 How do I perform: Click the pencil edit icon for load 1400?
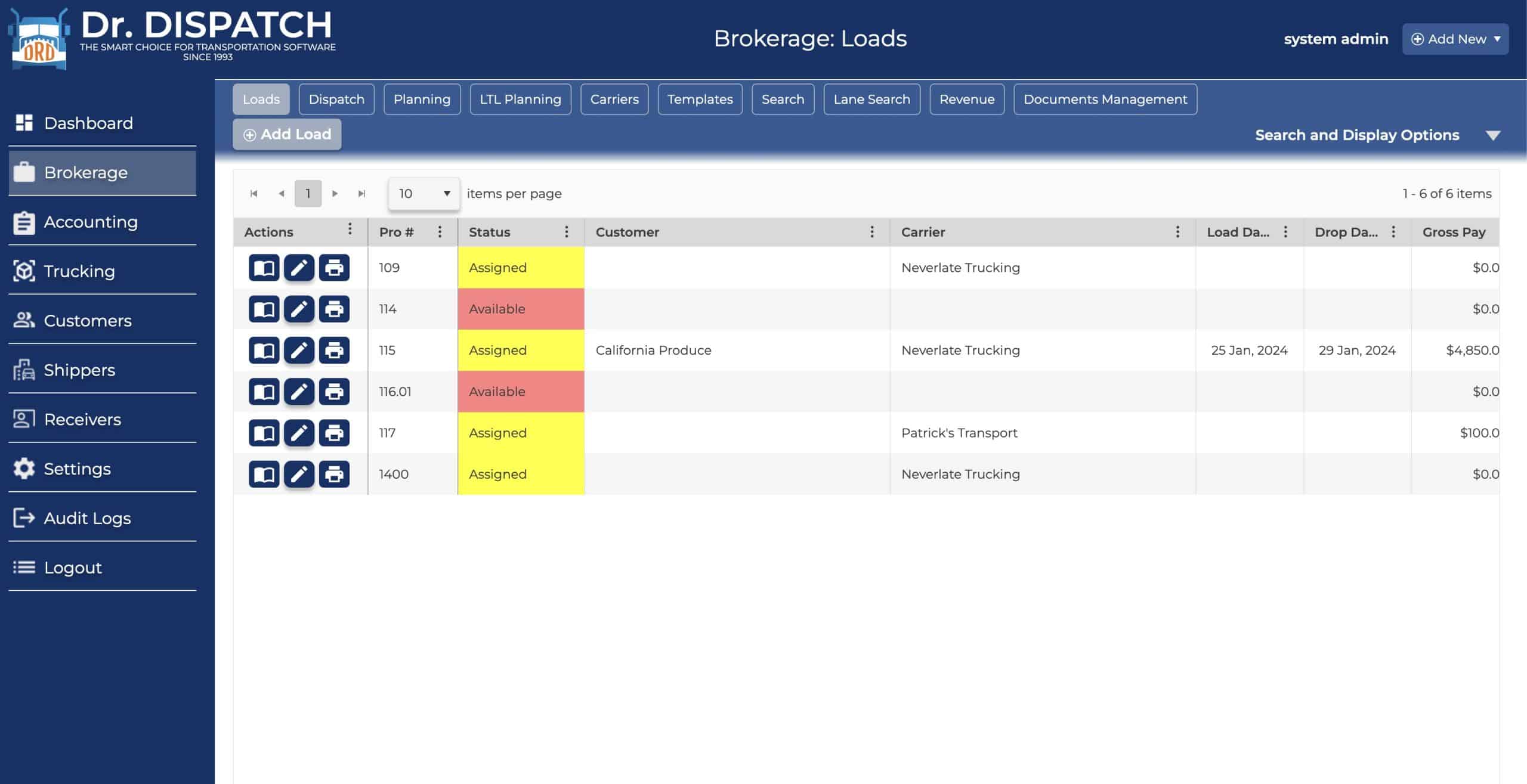tap(299, 474)
